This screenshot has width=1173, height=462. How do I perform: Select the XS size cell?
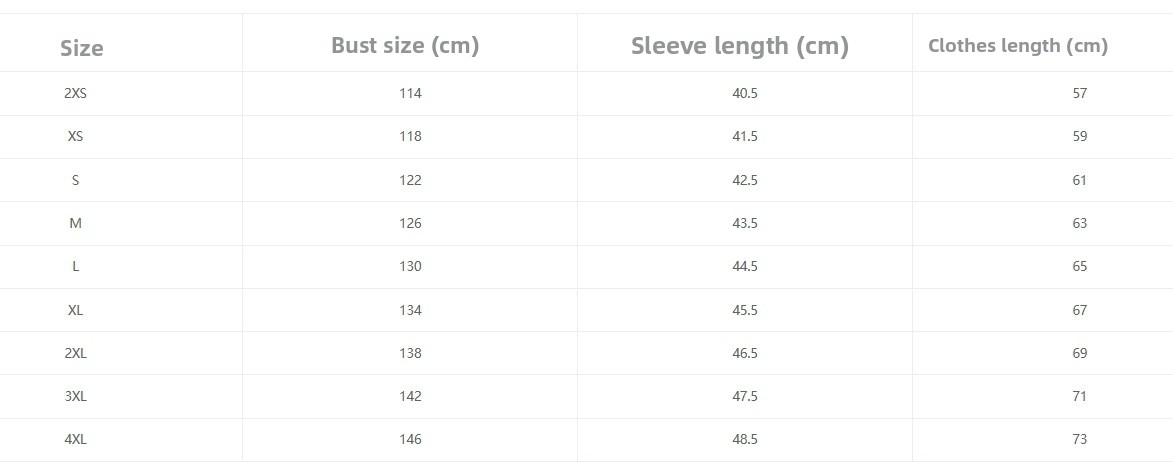point(75,136)
